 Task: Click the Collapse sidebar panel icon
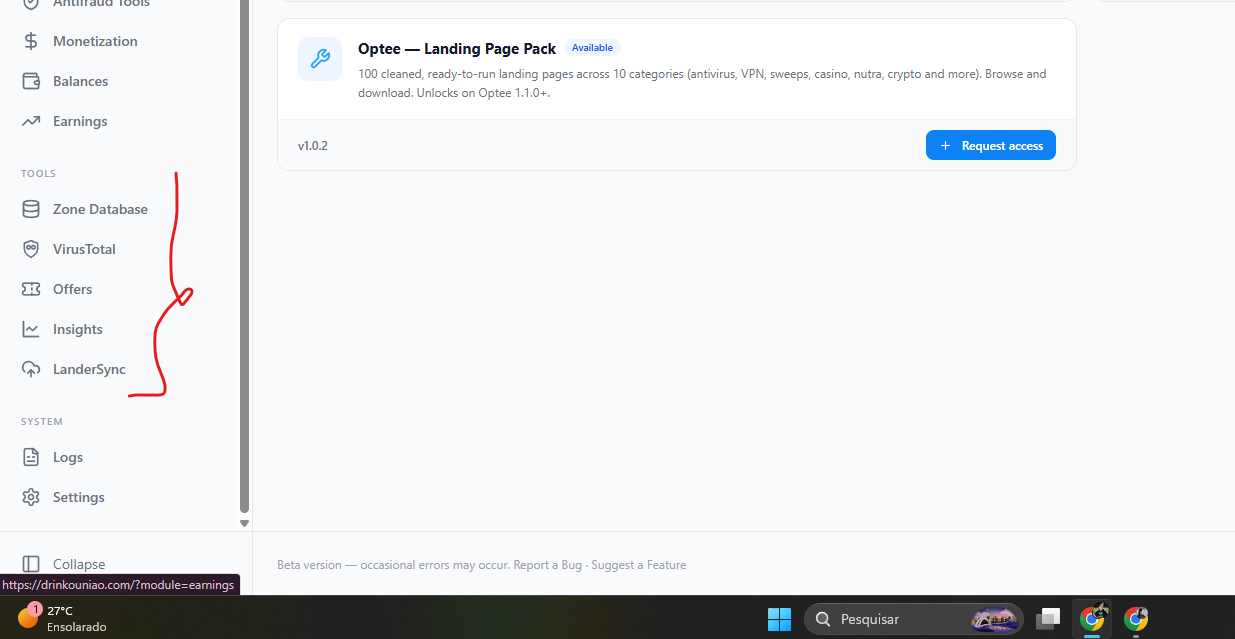31,564
